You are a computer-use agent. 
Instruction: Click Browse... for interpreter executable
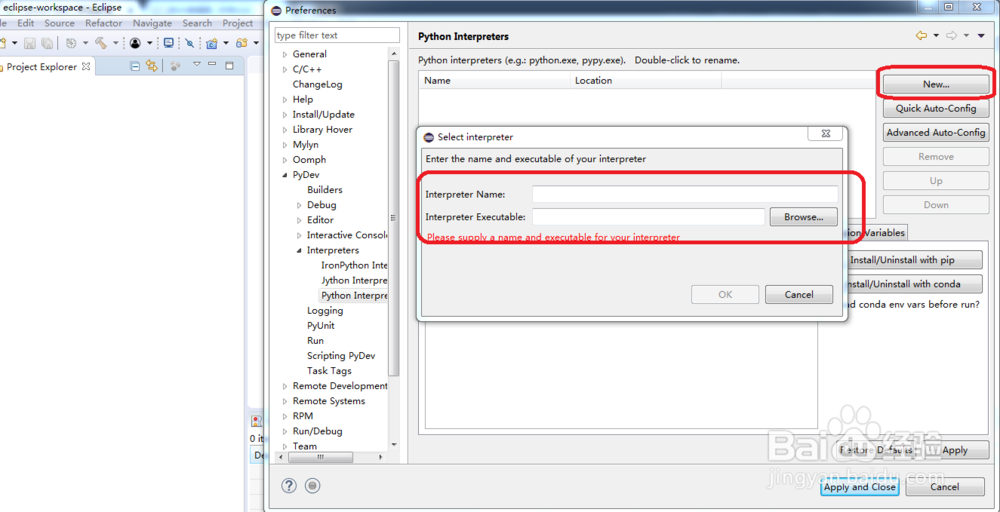click(803, 217)
